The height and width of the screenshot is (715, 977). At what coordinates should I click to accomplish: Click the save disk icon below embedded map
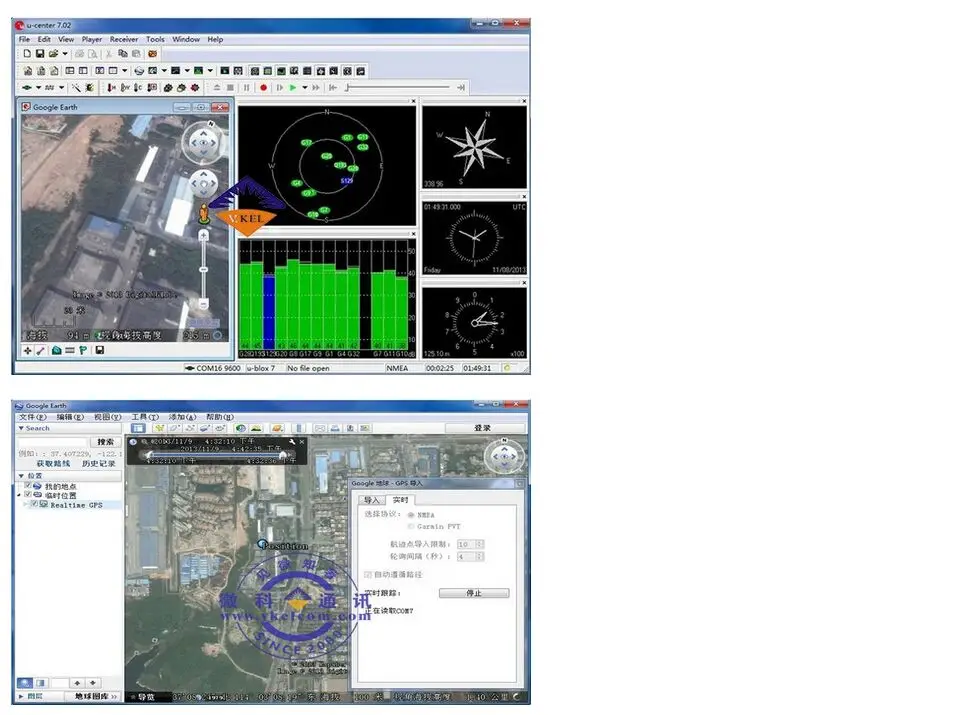point(99,351)
